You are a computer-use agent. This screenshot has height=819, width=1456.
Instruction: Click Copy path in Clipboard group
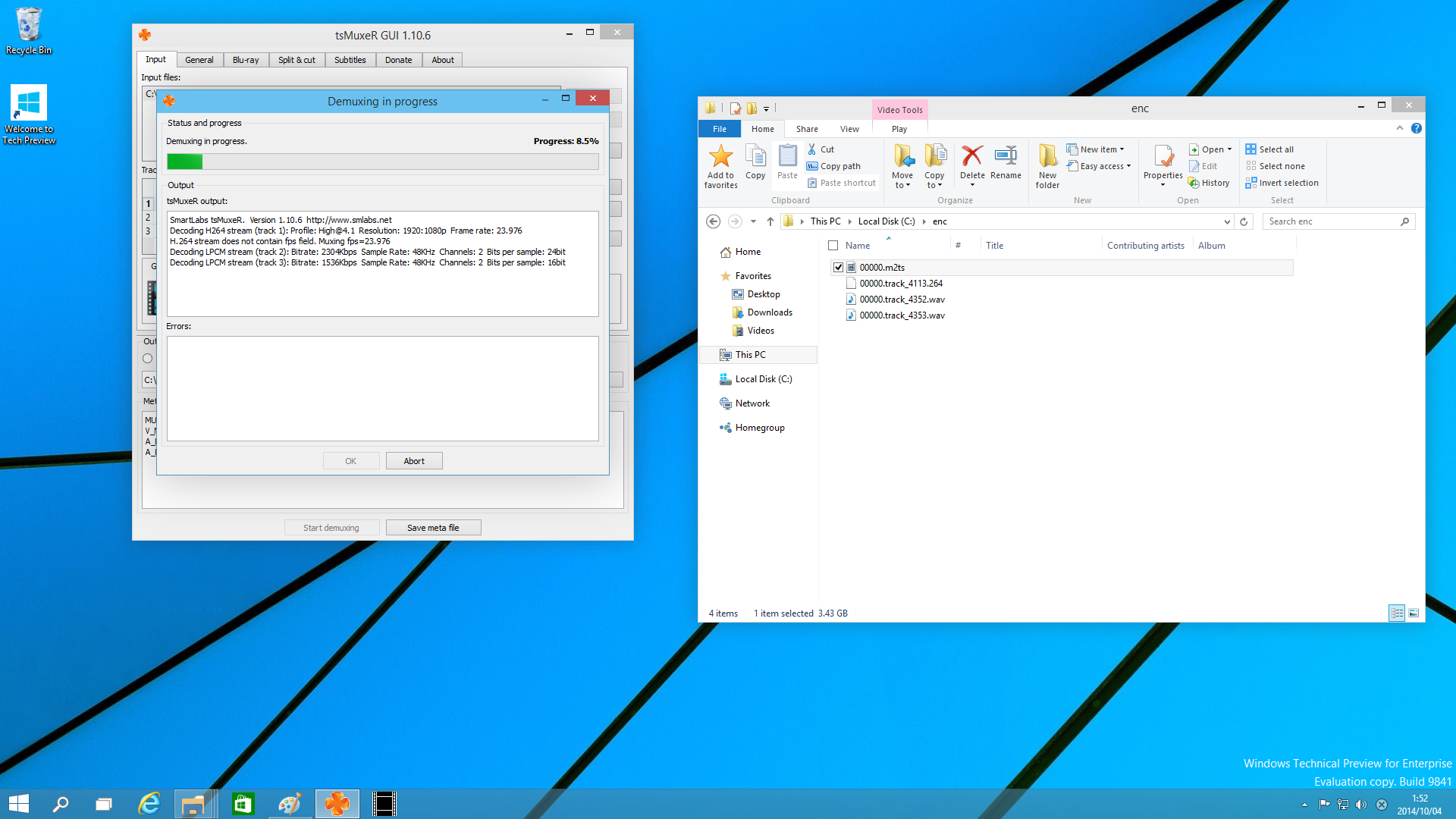pyautogui.click(x=833, y=166)
